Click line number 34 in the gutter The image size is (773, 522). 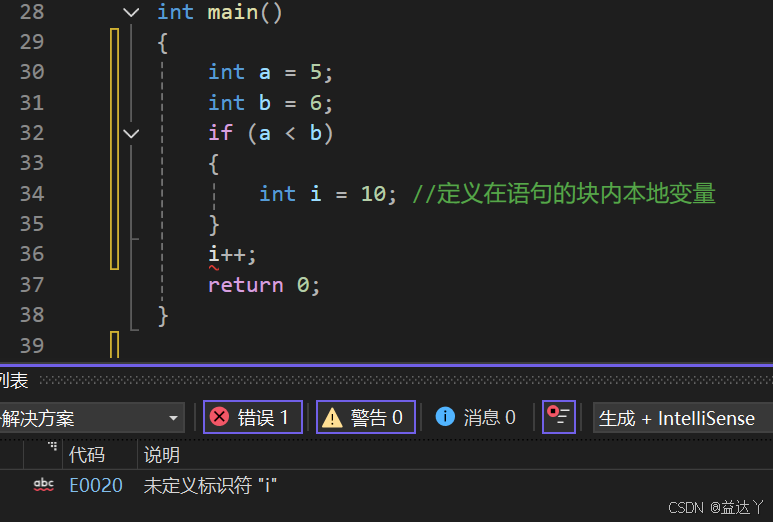pos(32,193)
